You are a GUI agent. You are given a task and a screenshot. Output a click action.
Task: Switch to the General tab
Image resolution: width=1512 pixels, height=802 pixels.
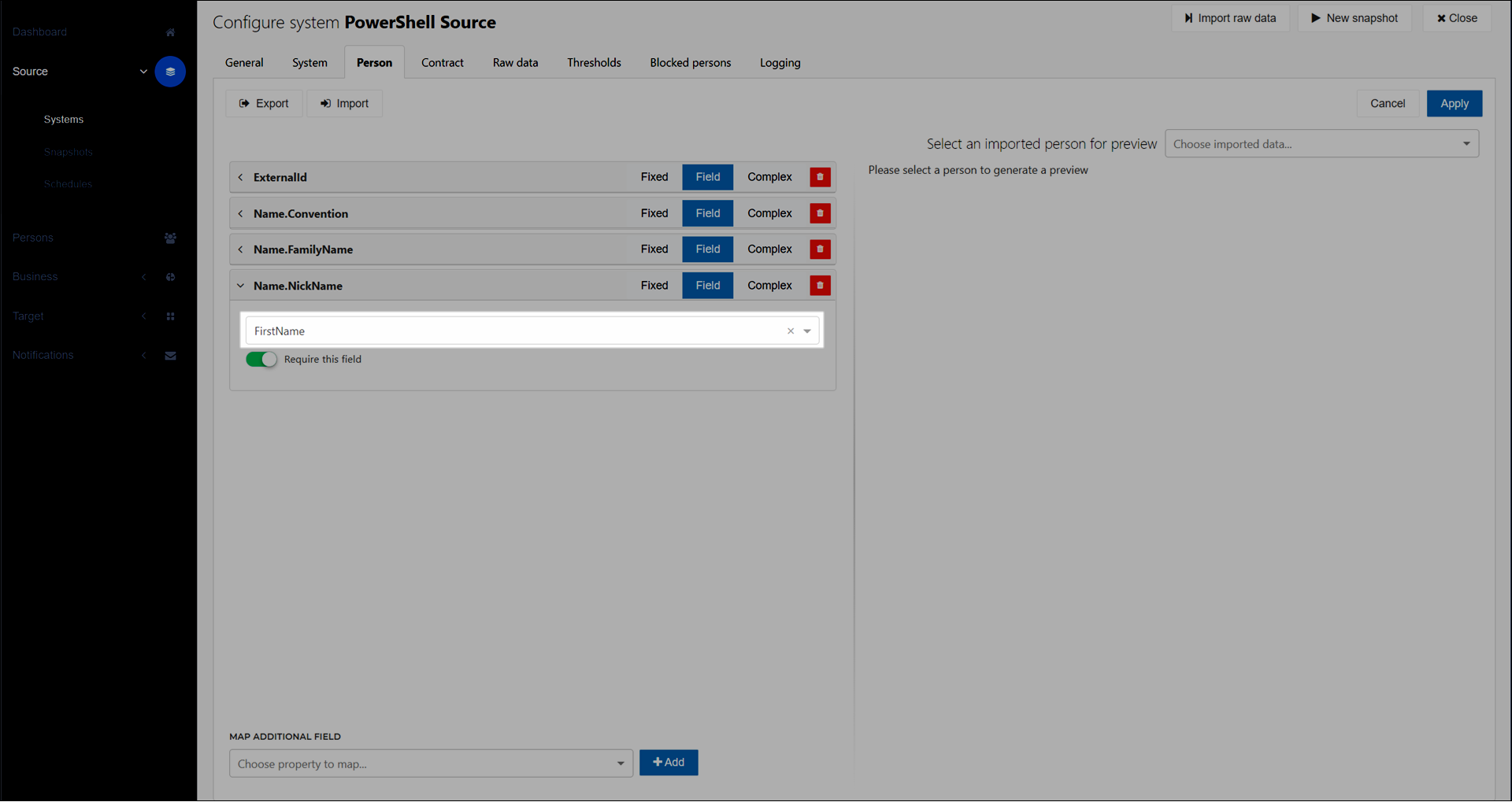[x=244, y=63]
